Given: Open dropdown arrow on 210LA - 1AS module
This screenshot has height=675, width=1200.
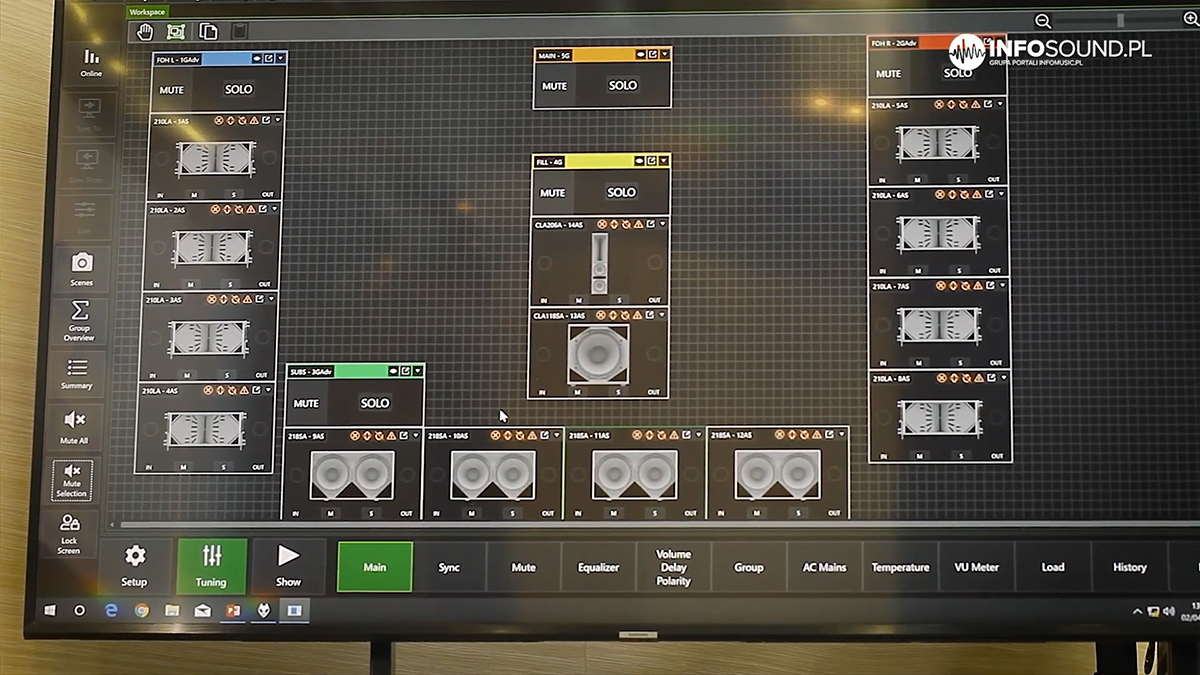Looking at the screenshot, I should 278,120.
